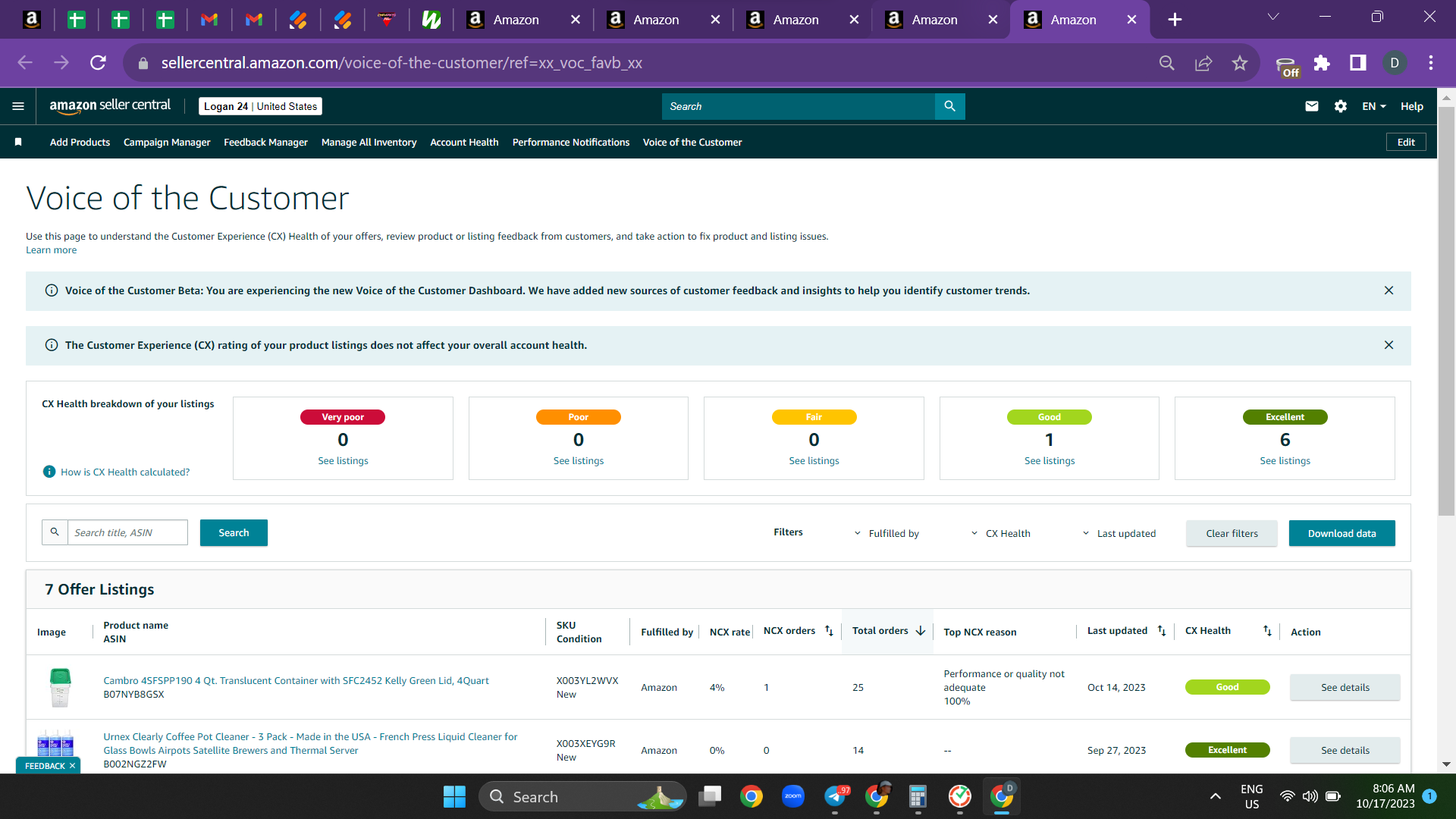Open the Chrome profile avatar D
This screenshot has height=819, width=1456.
tap(1395, 63)
